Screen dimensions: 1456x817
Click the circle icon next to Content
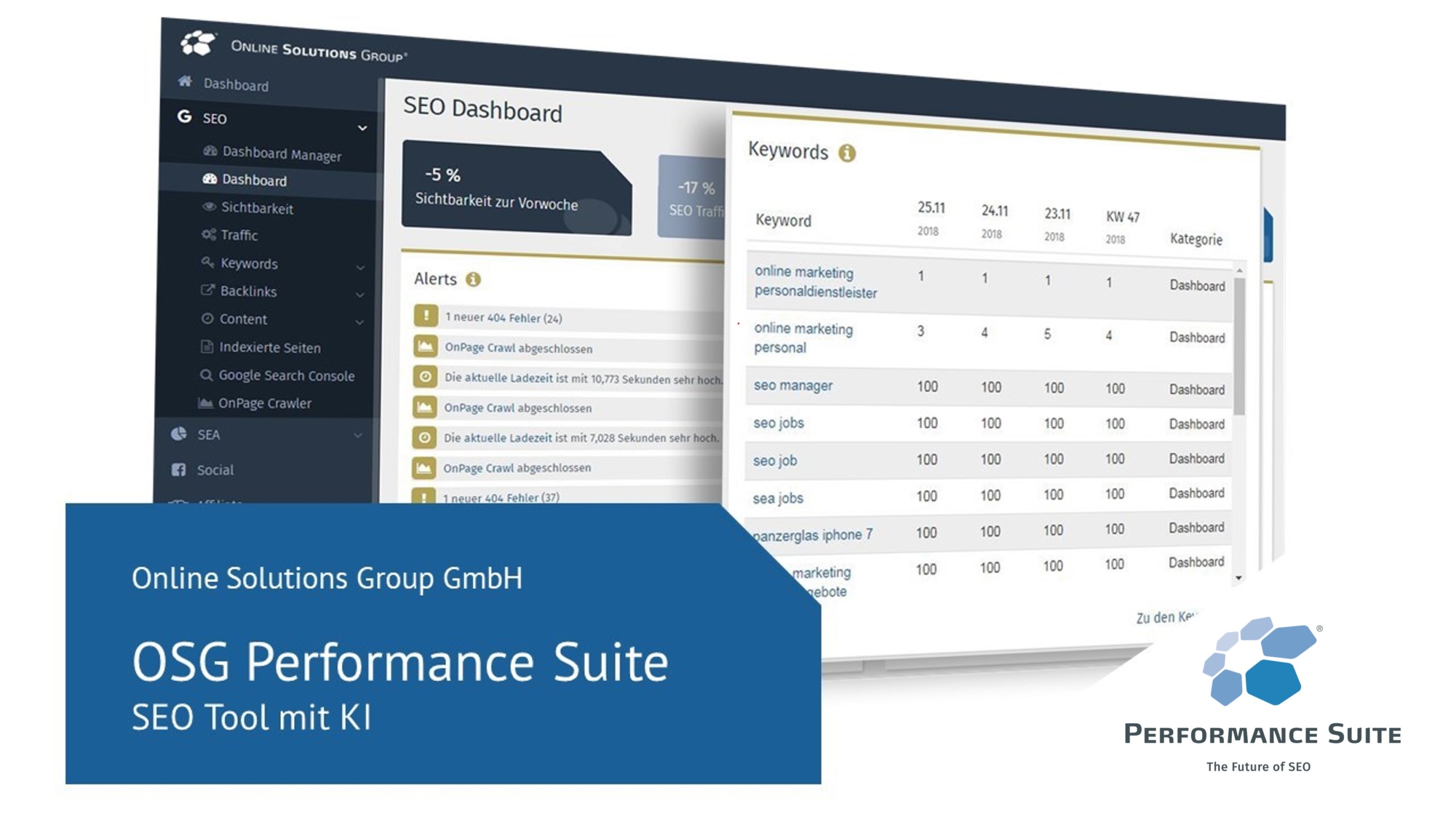tap(208, 318)
